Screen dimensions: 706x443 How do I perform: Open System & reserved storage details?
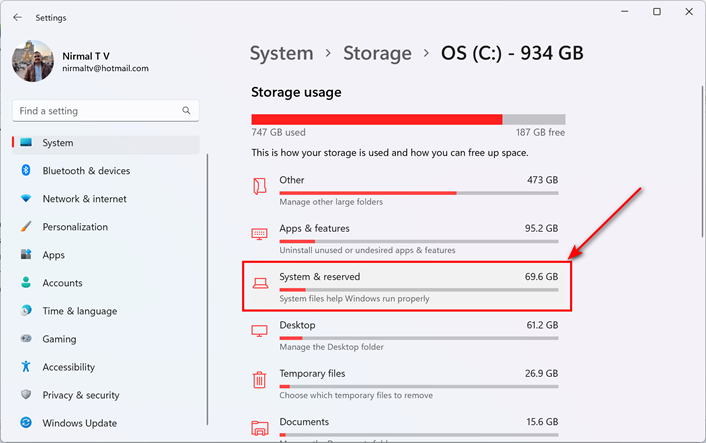tap(407, 286)
